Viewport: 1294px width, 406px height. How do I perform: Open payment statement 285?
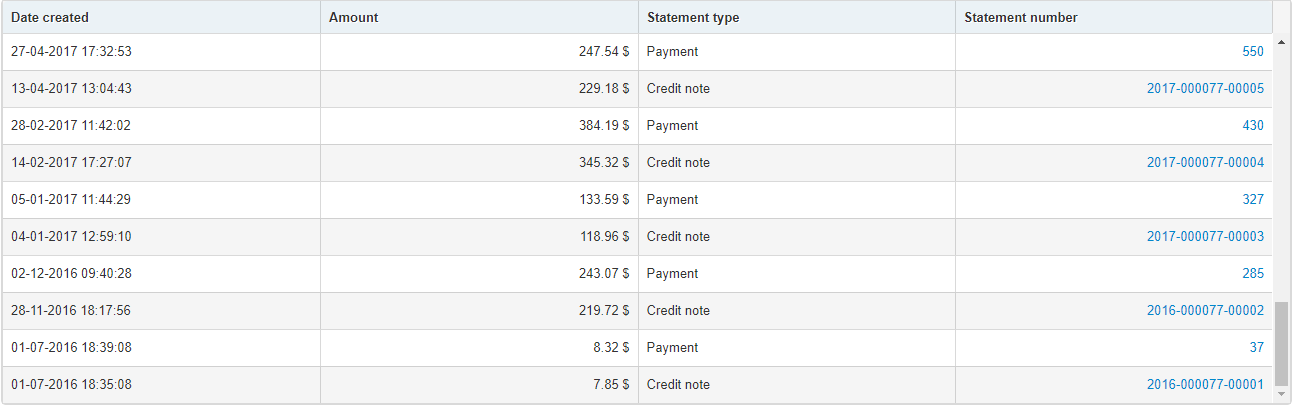click(x=1252, y=274)
